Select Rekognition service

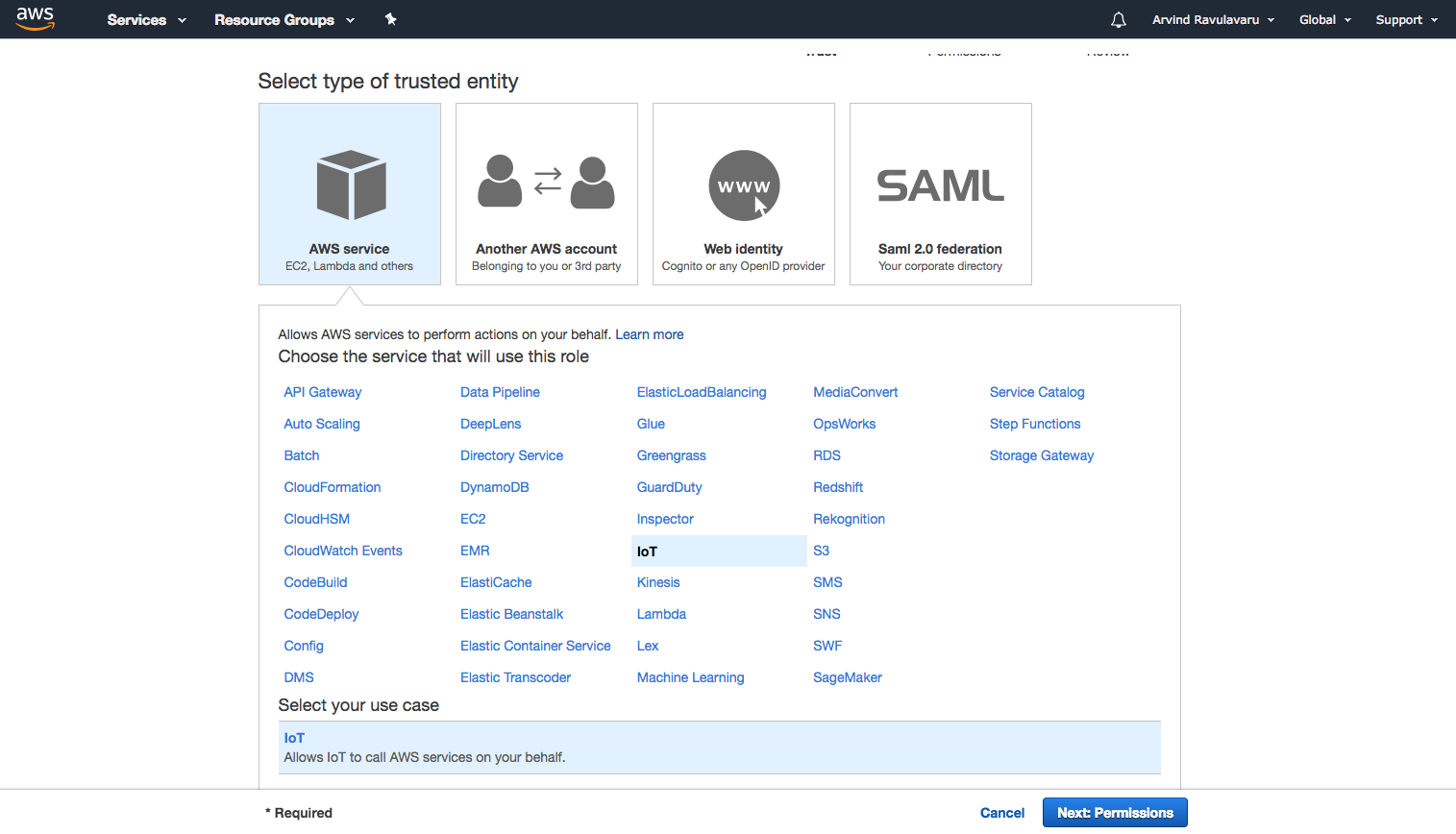click(850, 519)
